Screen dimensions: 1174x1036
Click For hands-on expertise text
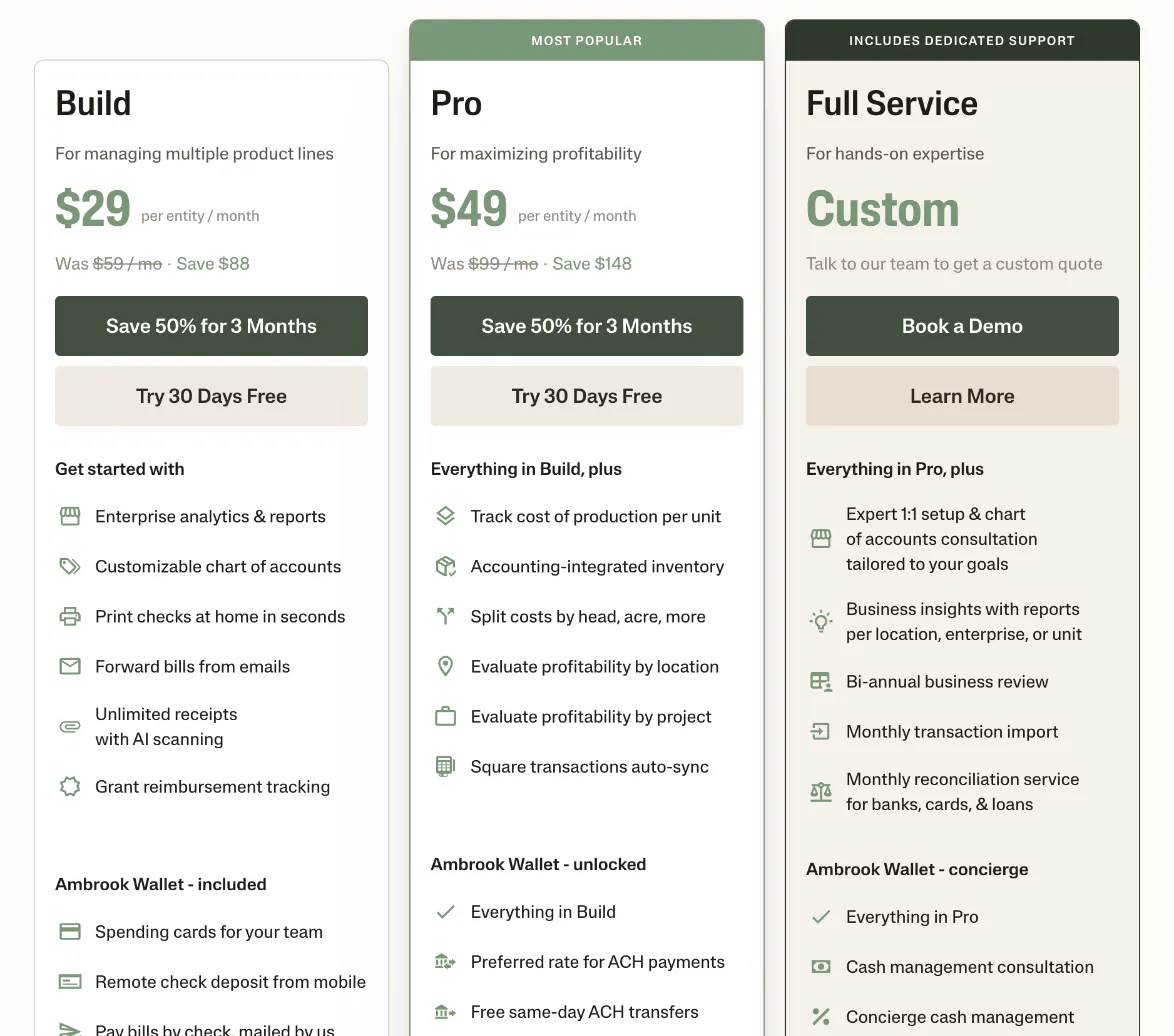click(x=895, y=153)
